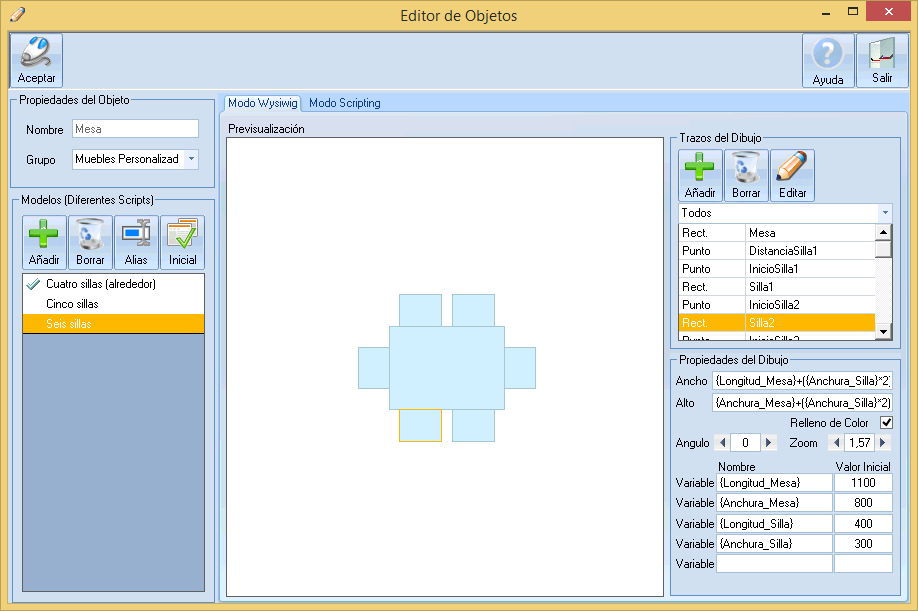The width and height of the screenshot is (918, 611).
Task: Expand the Todos filter dropdown
Action: (884, 213)
